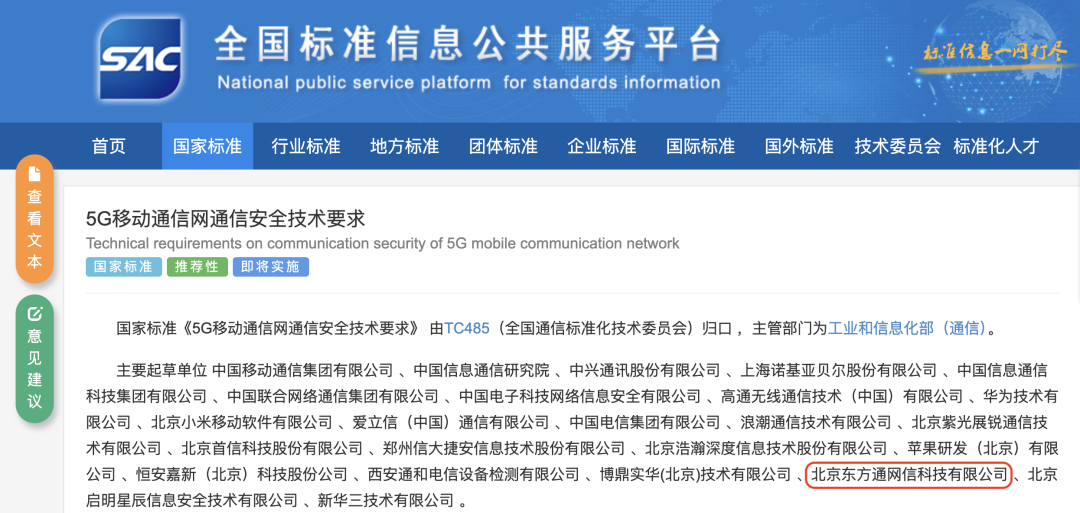1080x513 pixels.
Task: Click the green 推荐性 tag label
Action: (x=197, y=267)
